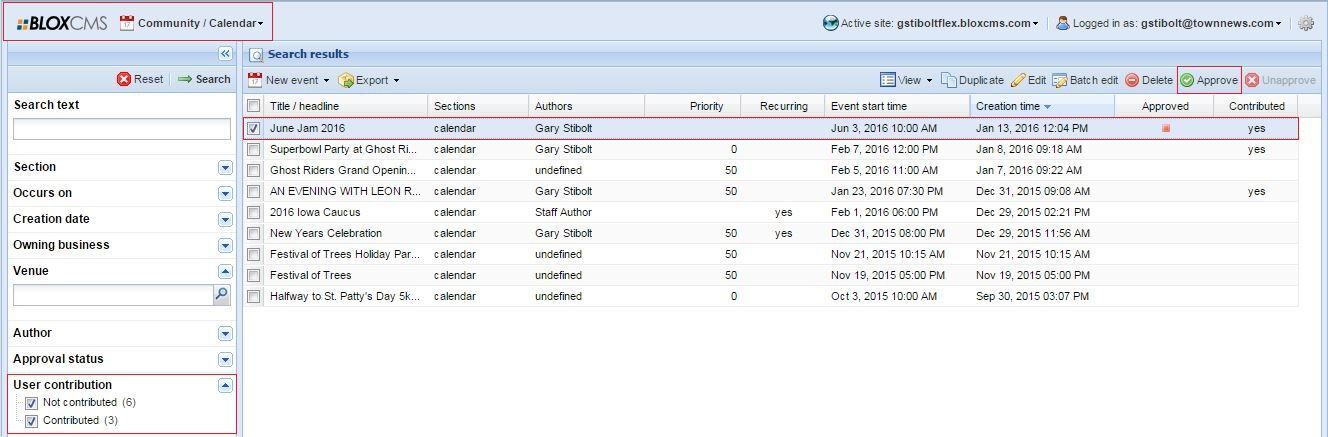The height and width of the screenshot is (437, 1328).
Task: Check the Evening with Leon row checkbox
Action: (254, 191)
